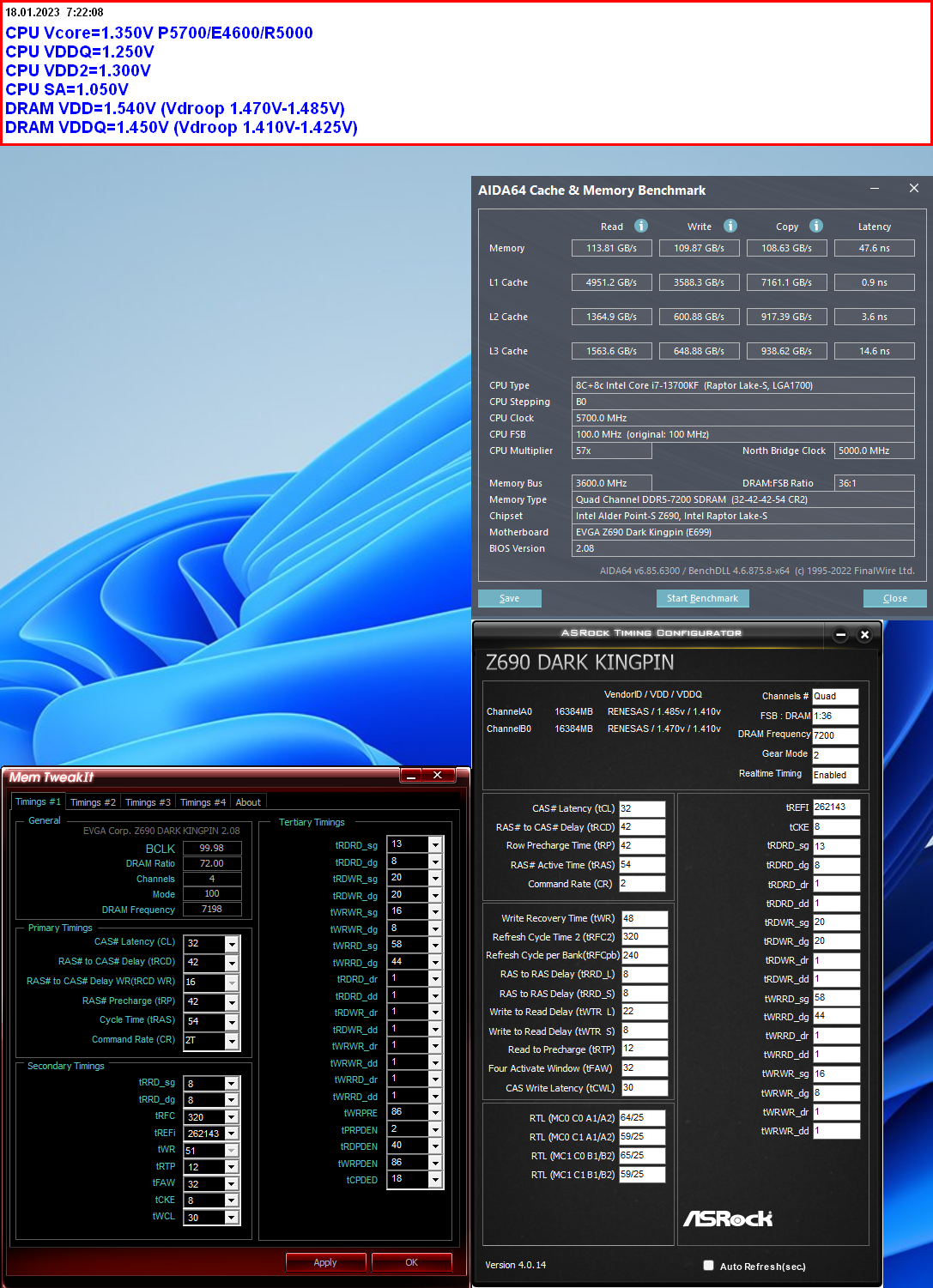Click the Write Recovery Time (tWR) field
The width and height of the screenshot is (933, 1288).
(644, 918)
